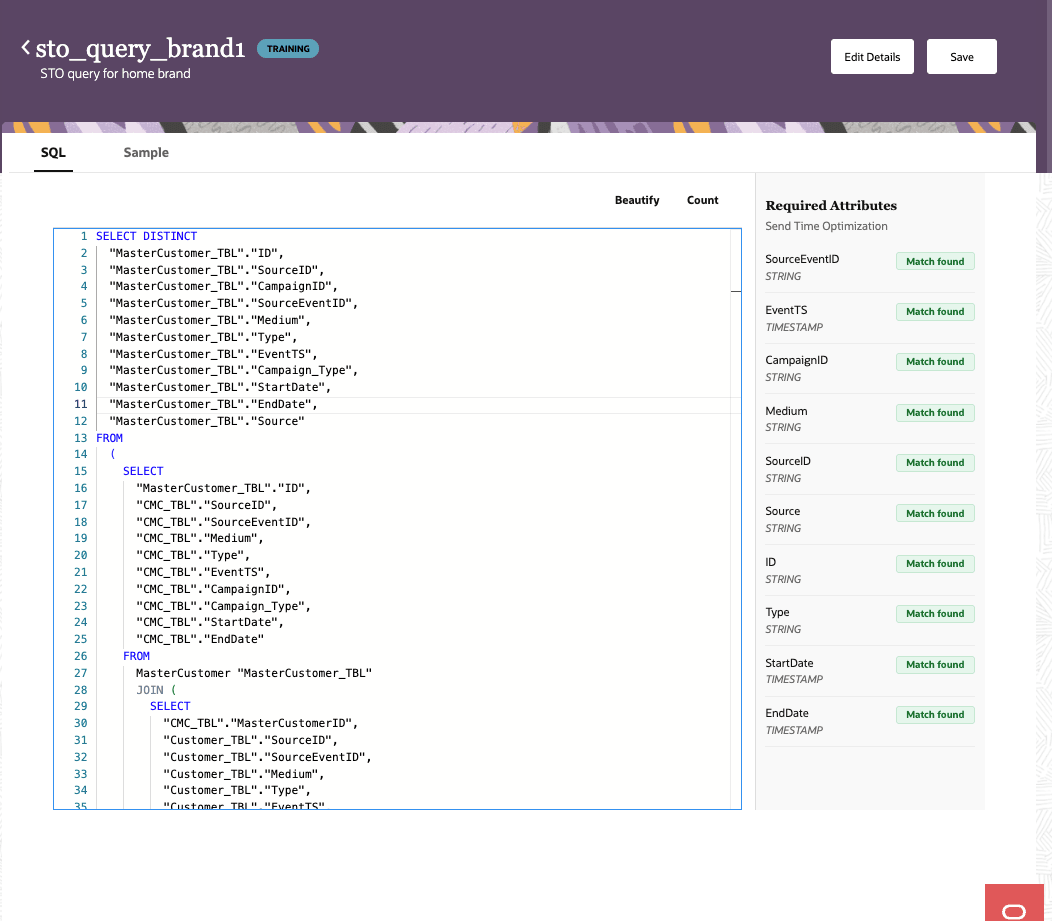This screenshot has width=1052, height=921.
Task: Click Match found badge for Source
Action: coord(935,513)
